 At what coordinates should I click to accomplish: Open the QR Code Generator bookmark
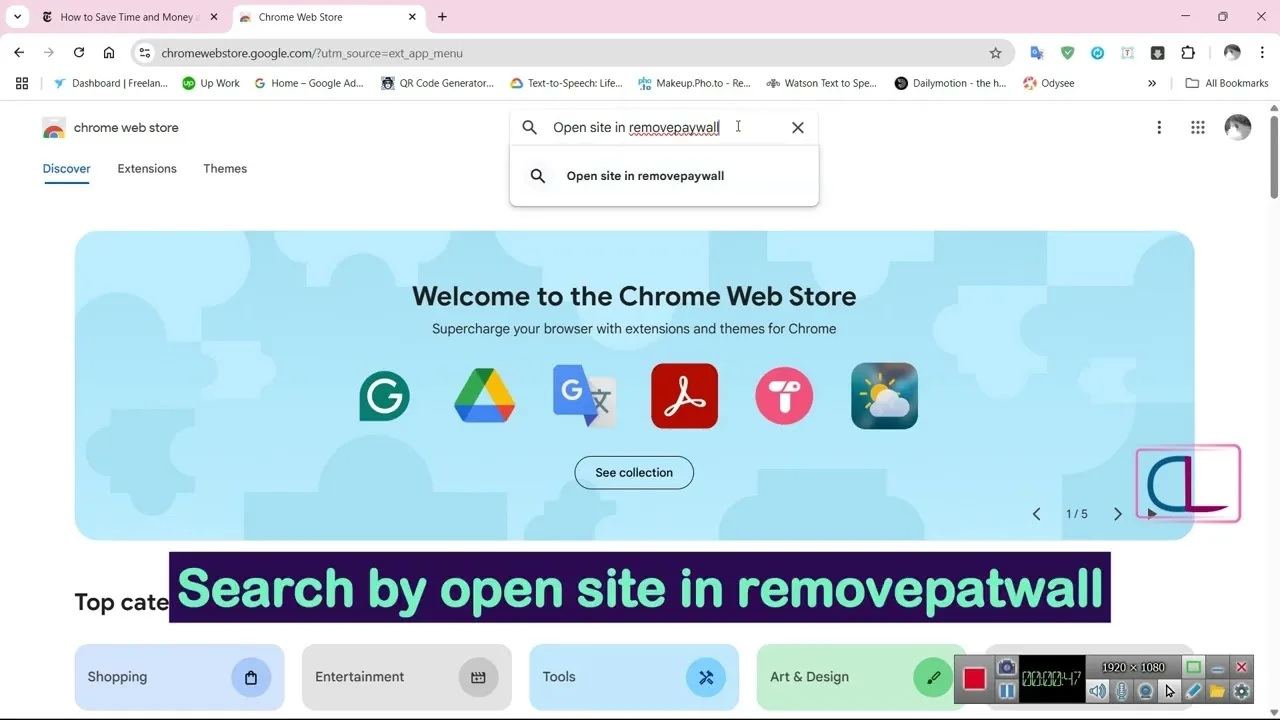click(438, 83)
